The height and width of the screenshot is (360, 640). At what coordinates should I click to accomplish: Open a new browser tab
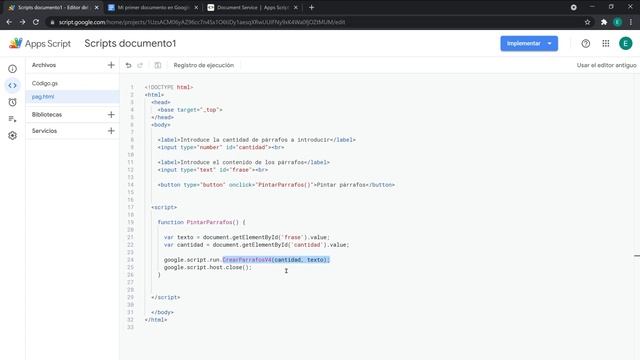click(x=311, y=7)
